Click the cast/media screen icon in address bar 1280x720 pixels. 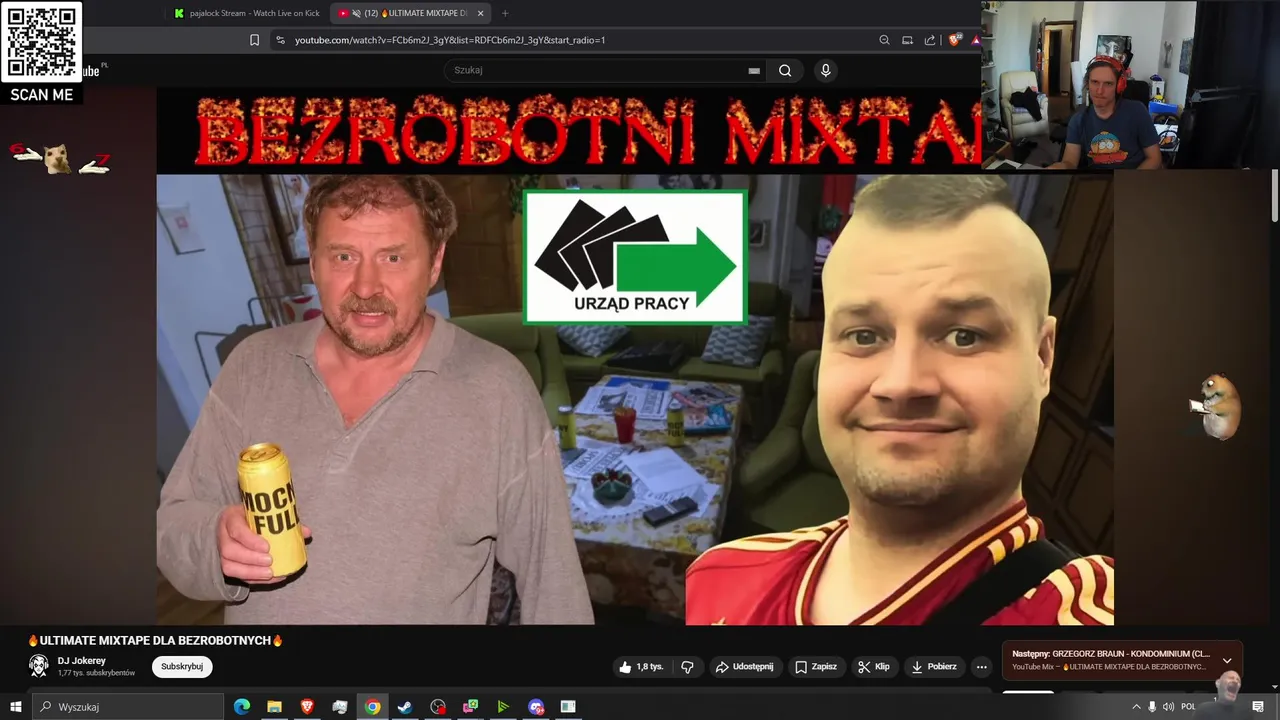click(x=907, y=40)
